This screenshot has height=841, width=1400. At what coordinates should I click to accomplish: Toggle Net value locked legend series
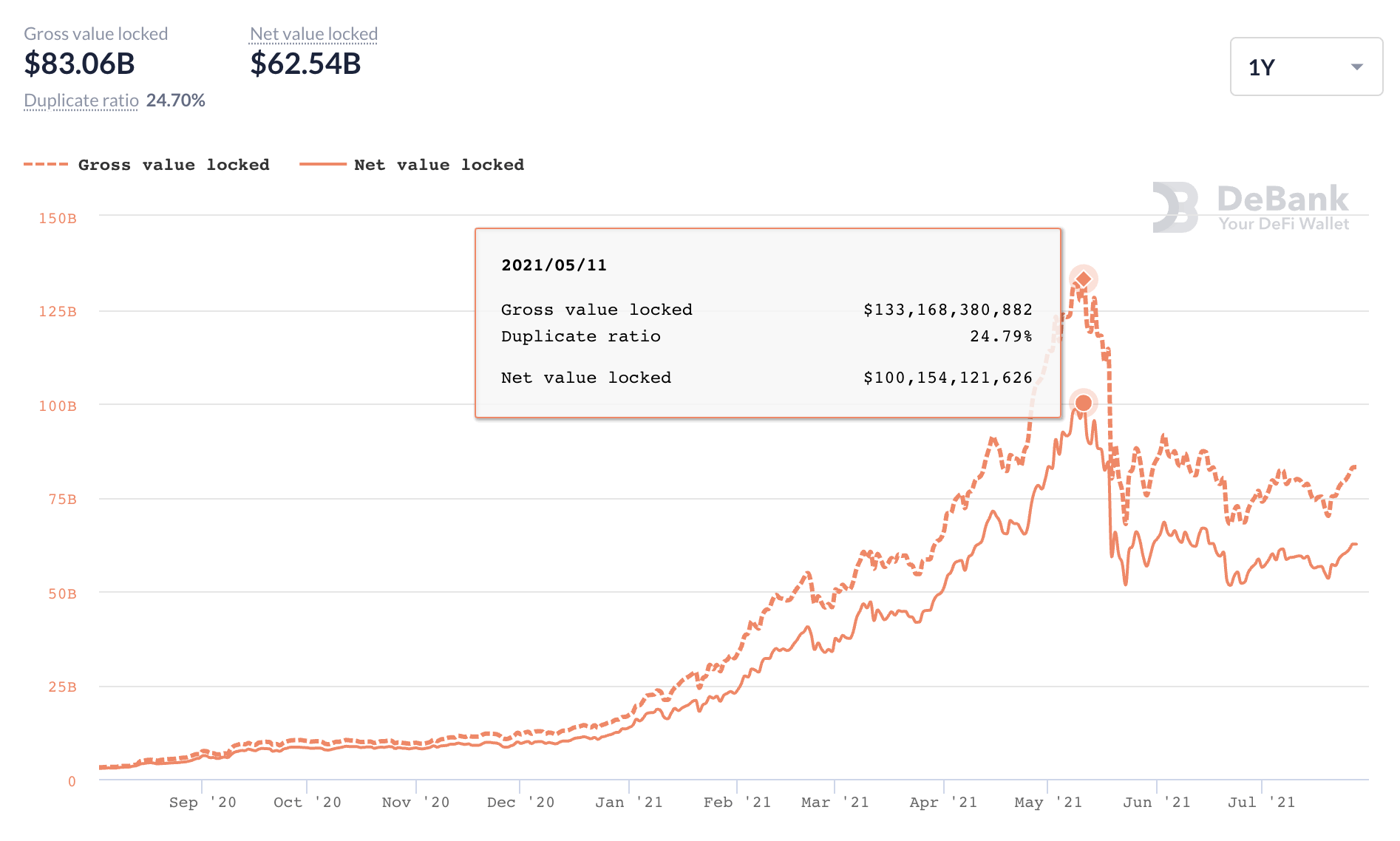coord(438,165)
